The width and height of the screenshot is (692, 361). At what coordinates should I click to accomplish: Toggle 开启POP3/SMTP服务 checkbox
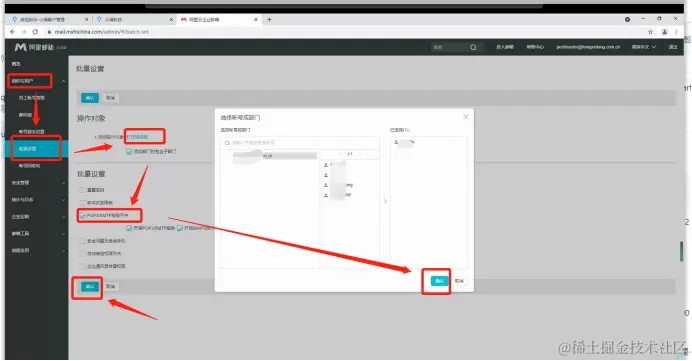tap(129, 228)
